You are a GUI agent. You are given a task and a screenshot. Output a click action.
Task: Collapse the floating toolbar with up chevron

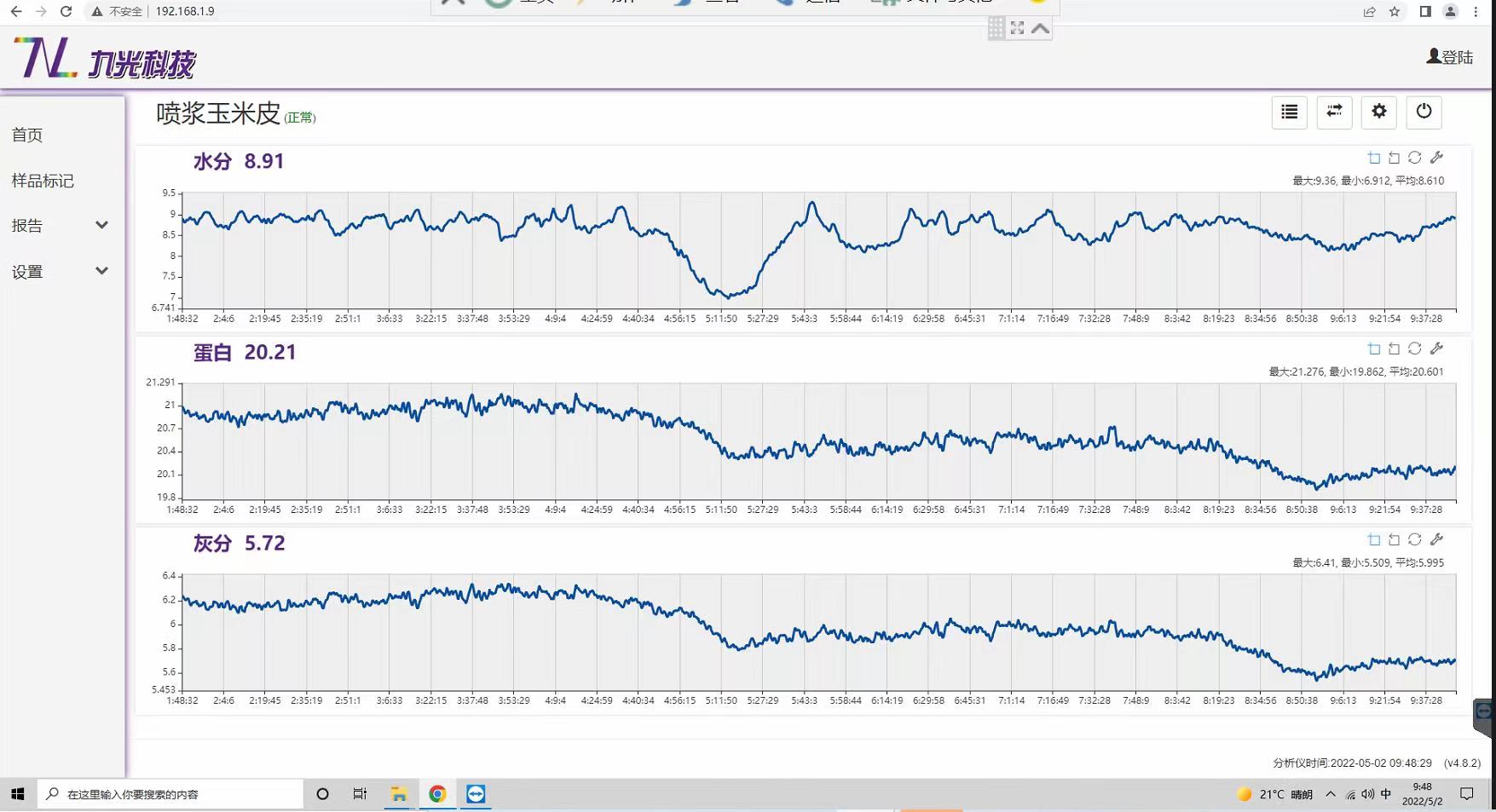coord(1040,28)
